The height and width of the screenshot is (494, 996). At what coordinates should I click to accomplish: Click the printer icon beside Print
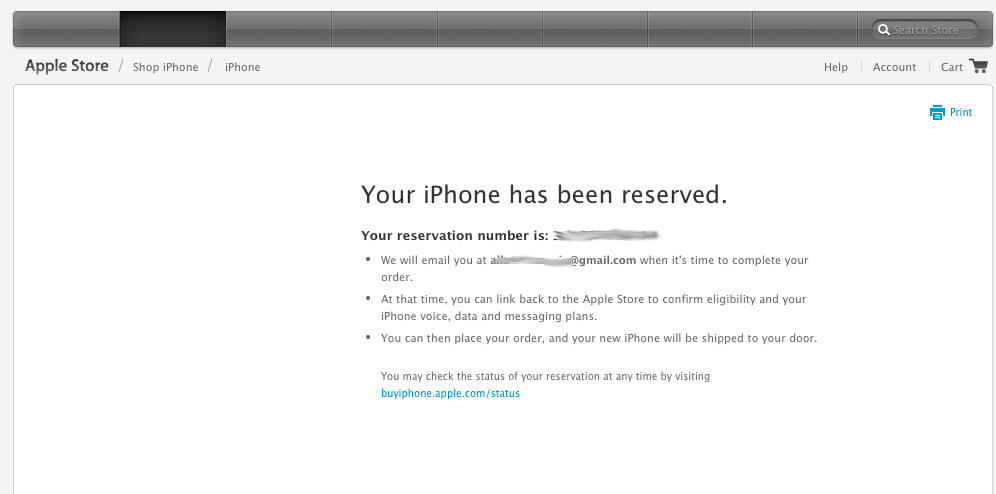click(x=937, y=112)
